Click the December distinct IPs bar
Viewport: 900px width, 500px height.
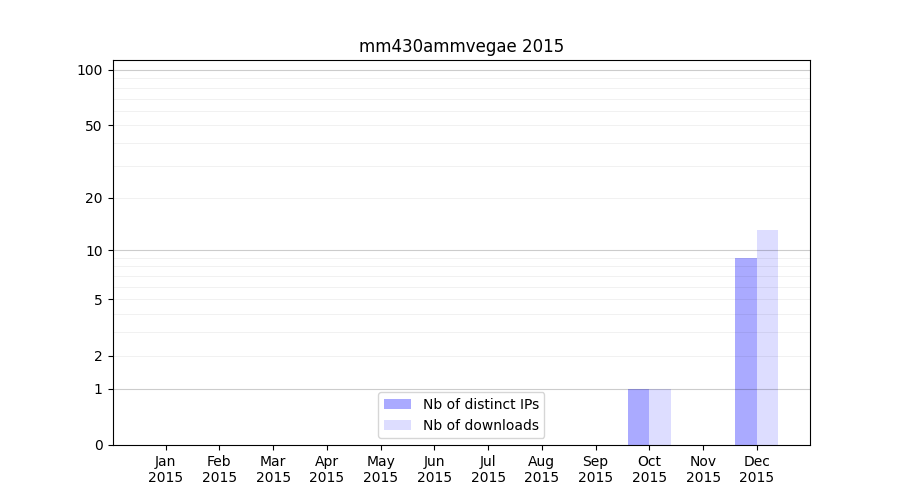(x=745, y=350)
